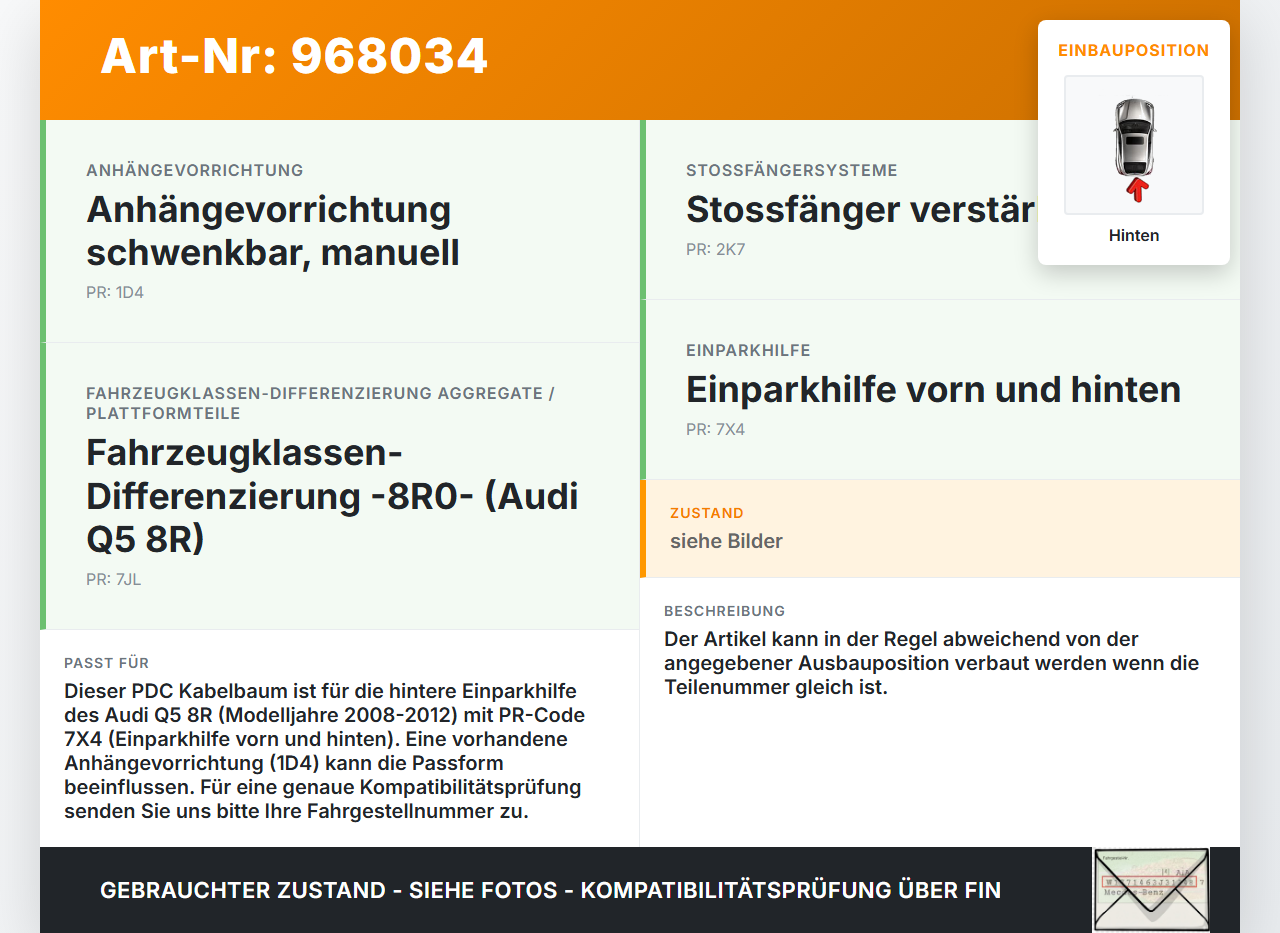Click the PASST FÜR compatibility text
Viewport: 1280px width, 933px height.
(x=324, y=751)
